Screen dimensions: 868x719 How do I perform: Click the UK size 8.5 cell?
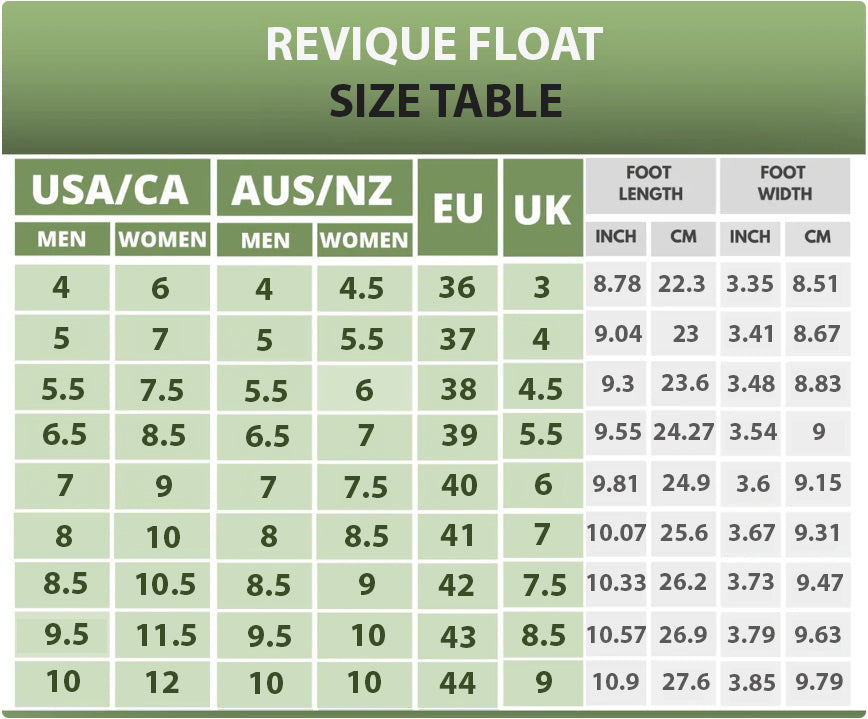[x=543, y=634]
